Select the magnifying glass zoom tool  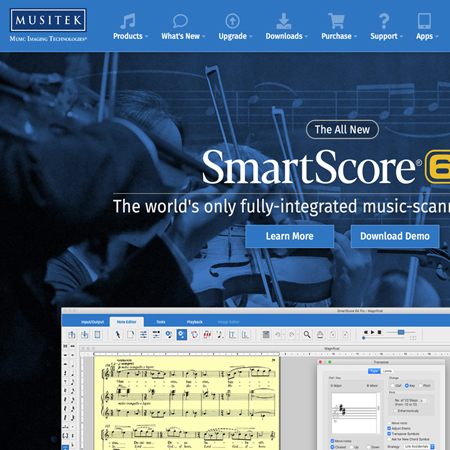click(x=307, y=334)
